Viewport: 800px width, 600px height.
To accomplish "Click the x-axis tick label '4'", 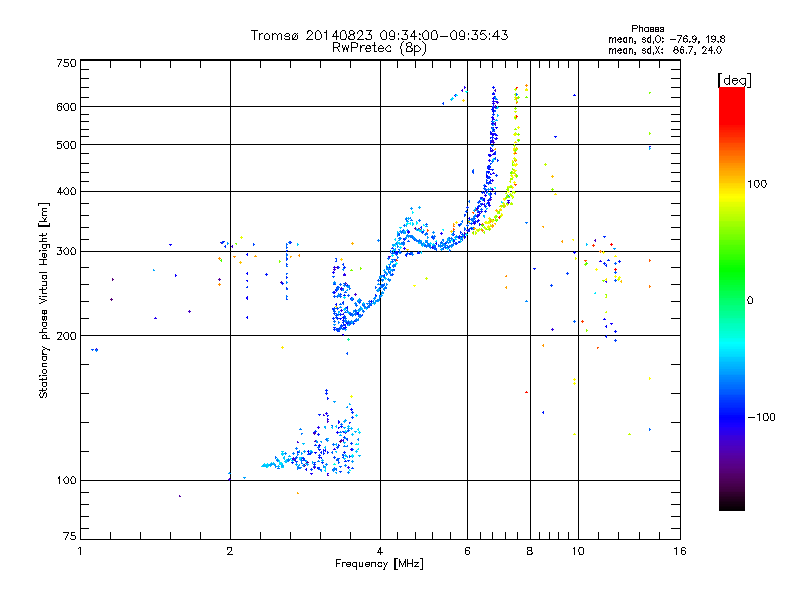I will [380, 551].
